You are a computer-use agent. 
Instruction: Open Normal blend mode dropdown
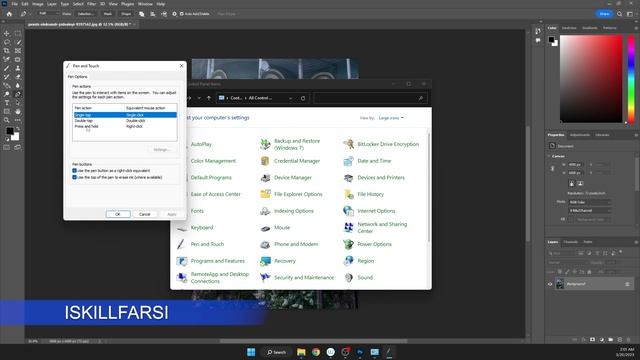(x=567, y=263)
